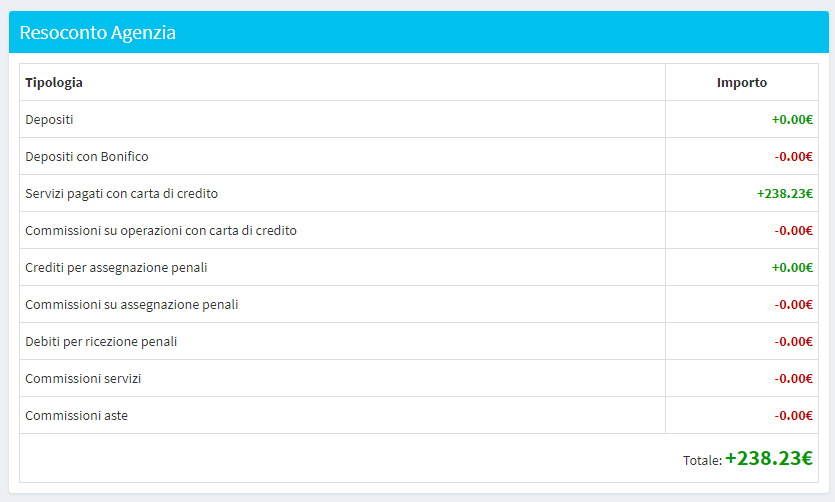Click the Depositi row label
Screen dimensions: 835x502
coord(49,119)
